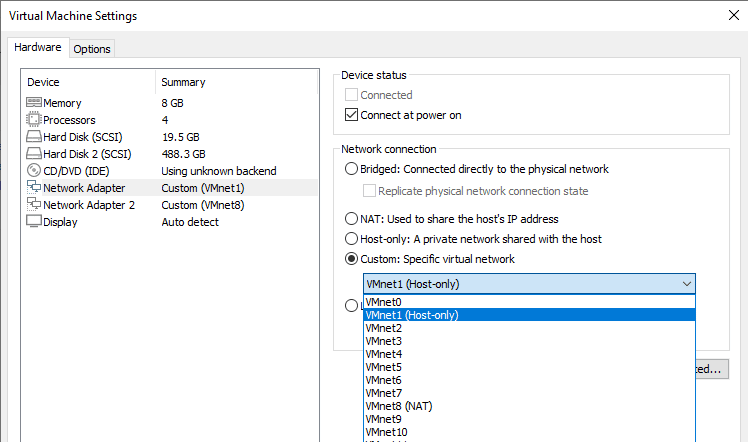Image resolution: width=748 pixels, height=442 pixels.
Task: Close the Virtual Machine Settings window
Action: coord(735,16)
